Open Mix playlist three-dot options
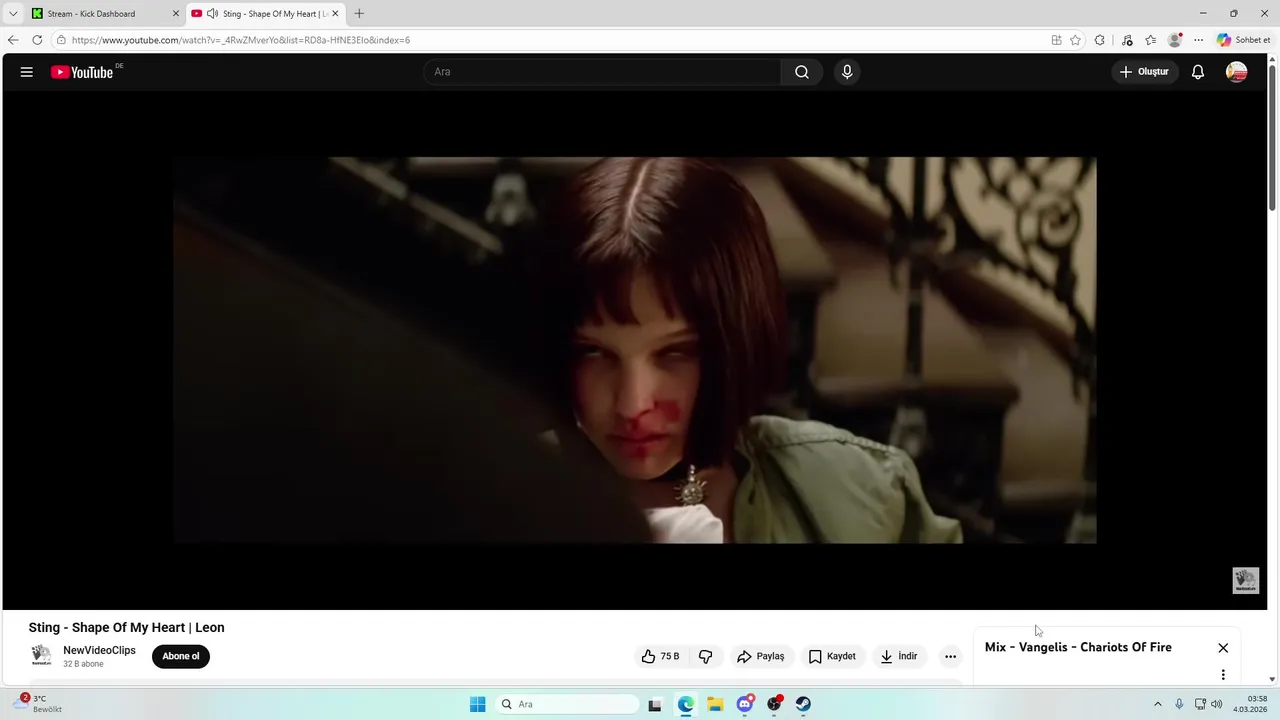This screenshot has height=720, width=1280. coord(1223,675)
